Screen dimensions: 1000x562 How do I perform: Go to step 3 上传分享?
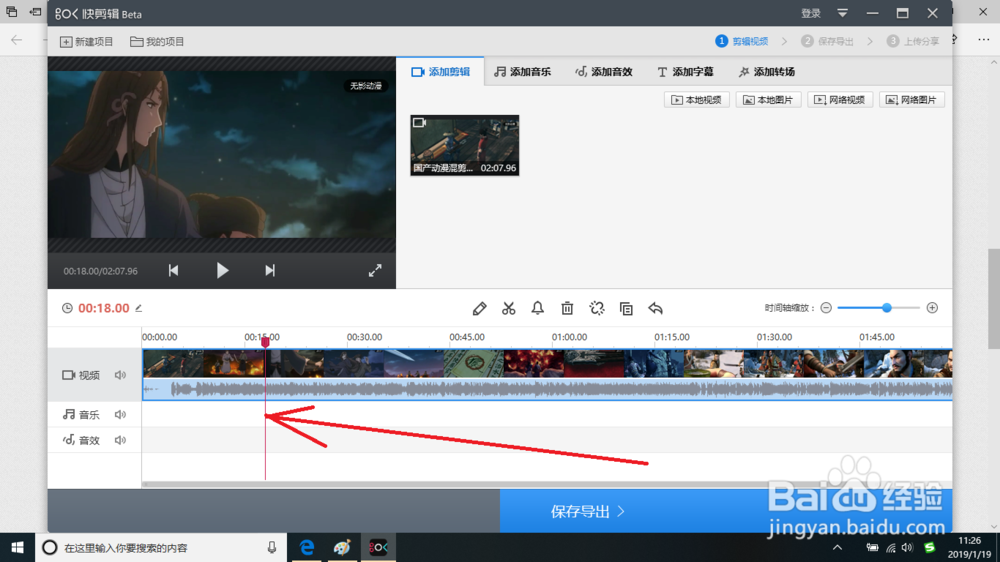point(913,41)
